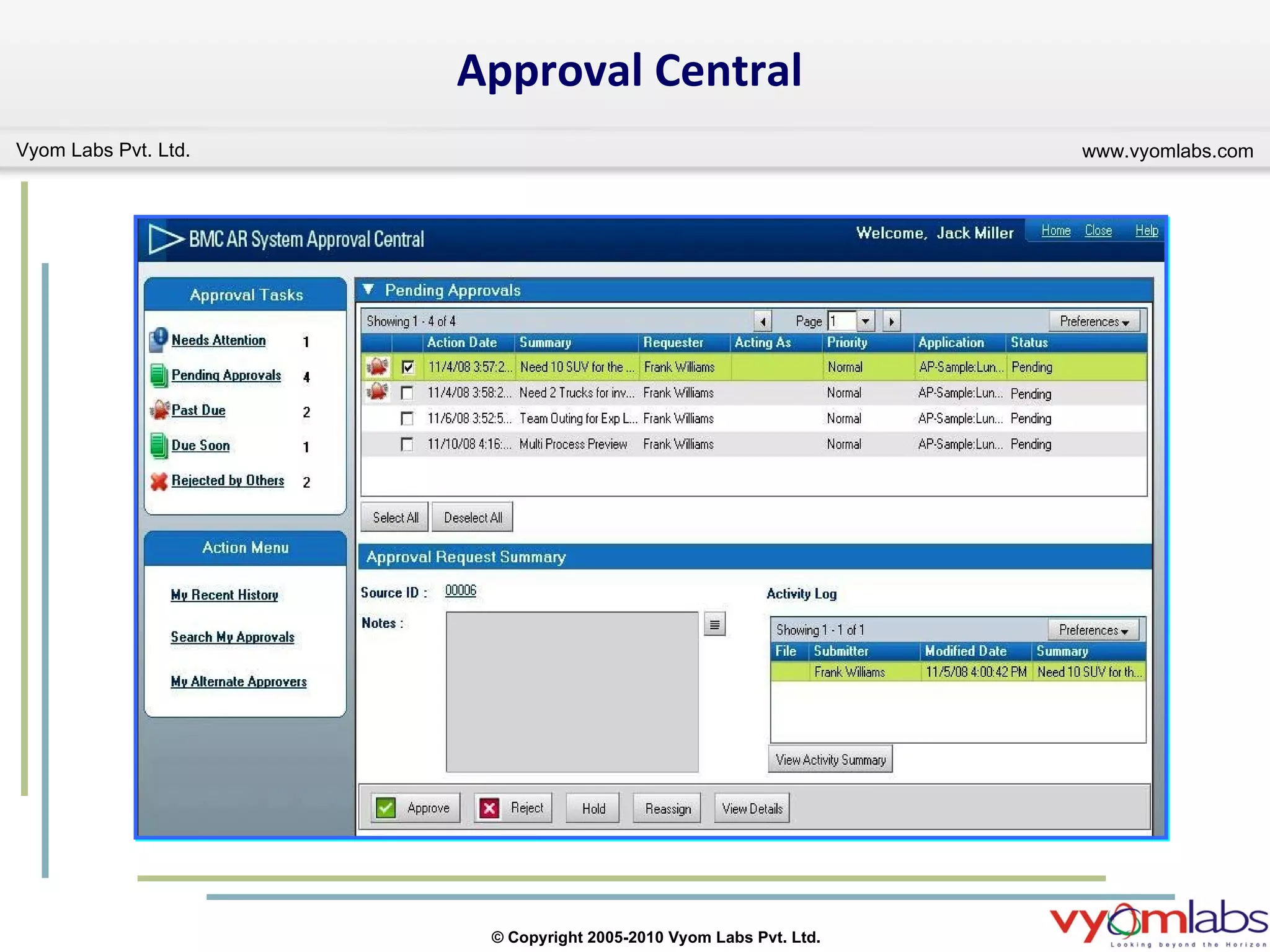
Task: Open Rejected by Others link
Action: (228, 480)
